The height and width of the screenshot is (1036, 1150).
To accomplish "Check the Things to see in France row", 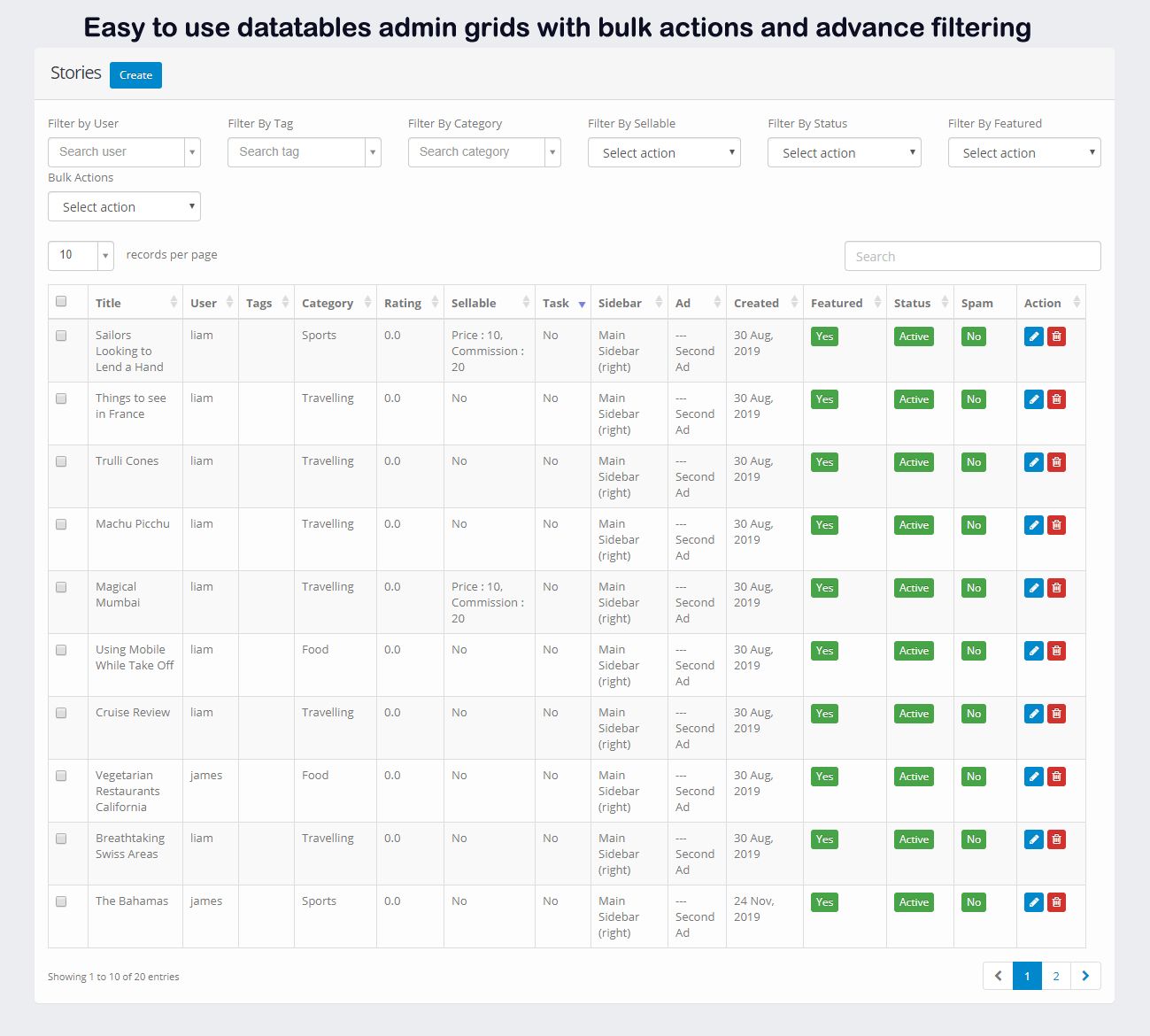I will [61, 398].
